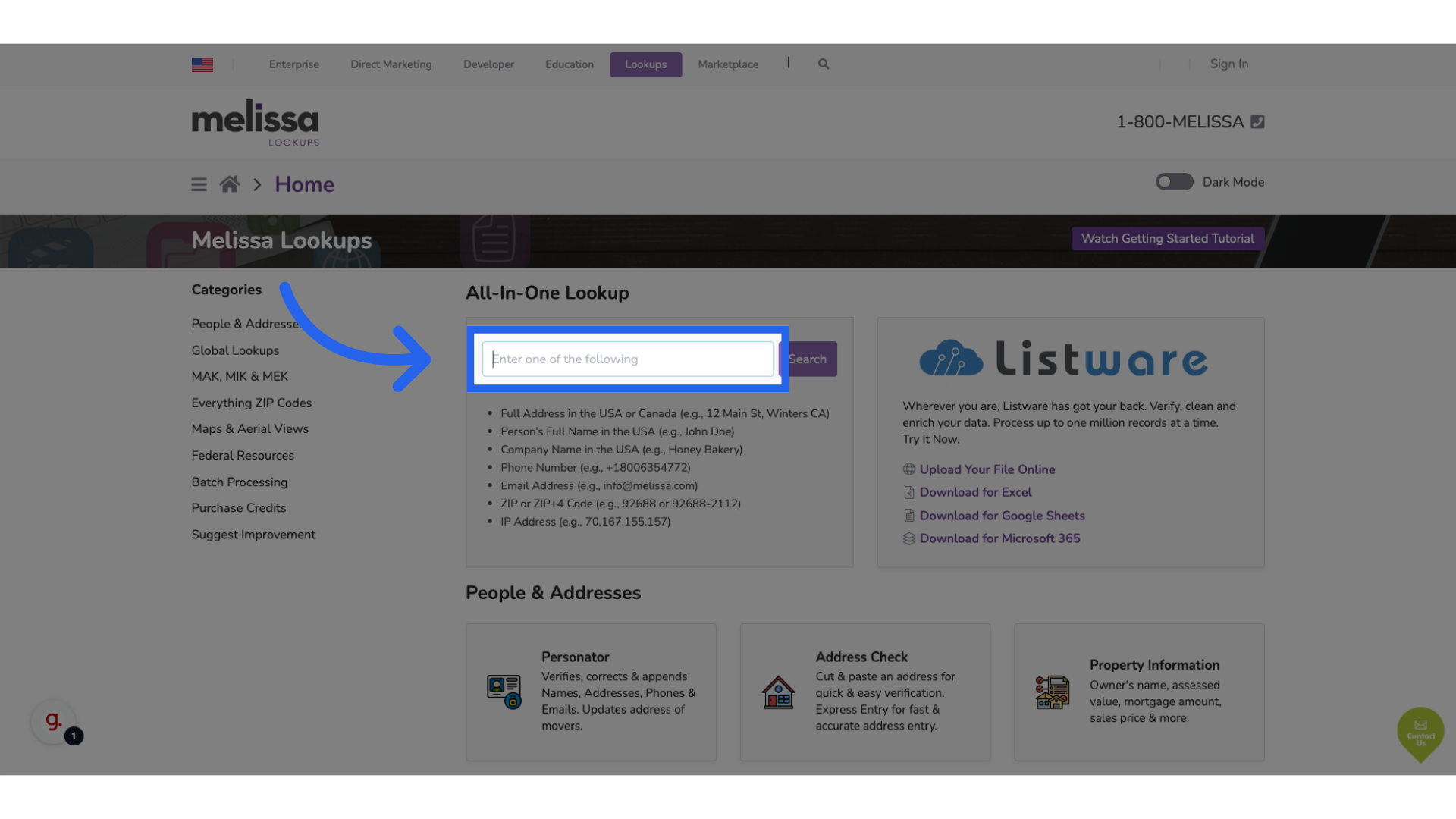Click the Excel icon beside Download for Excel

pyautogui.click(x=909, y=492)
